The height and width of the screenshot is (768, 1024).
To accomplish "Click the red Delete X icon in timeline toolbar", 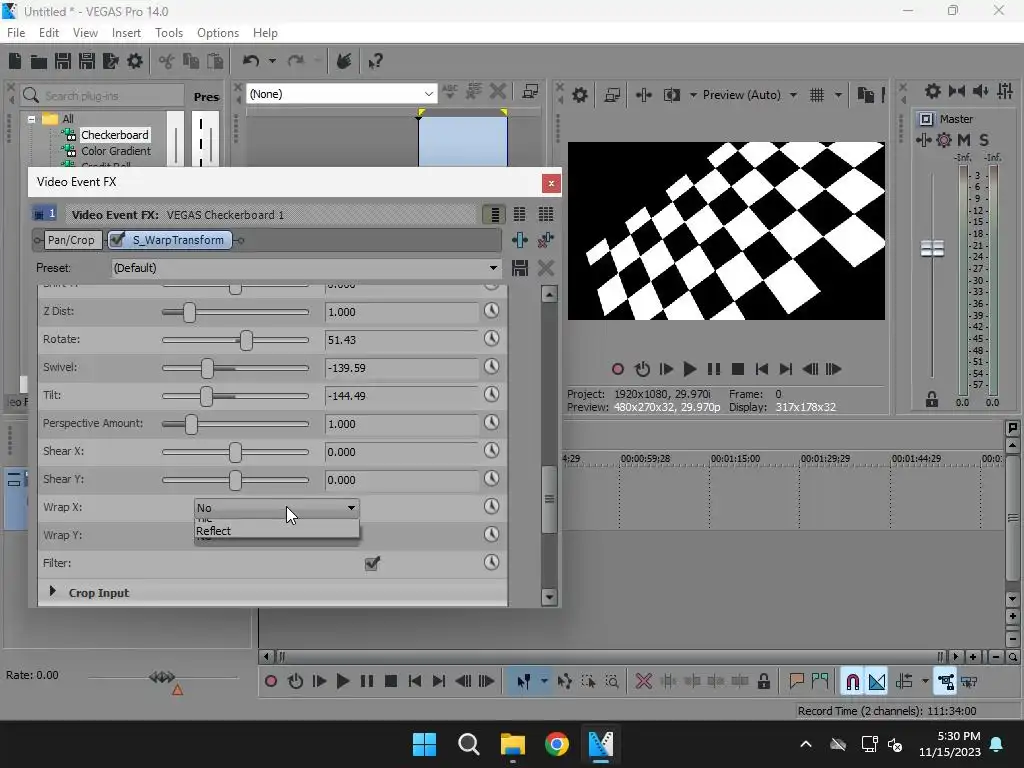I will pyautogui.click(x=643, y=682).
